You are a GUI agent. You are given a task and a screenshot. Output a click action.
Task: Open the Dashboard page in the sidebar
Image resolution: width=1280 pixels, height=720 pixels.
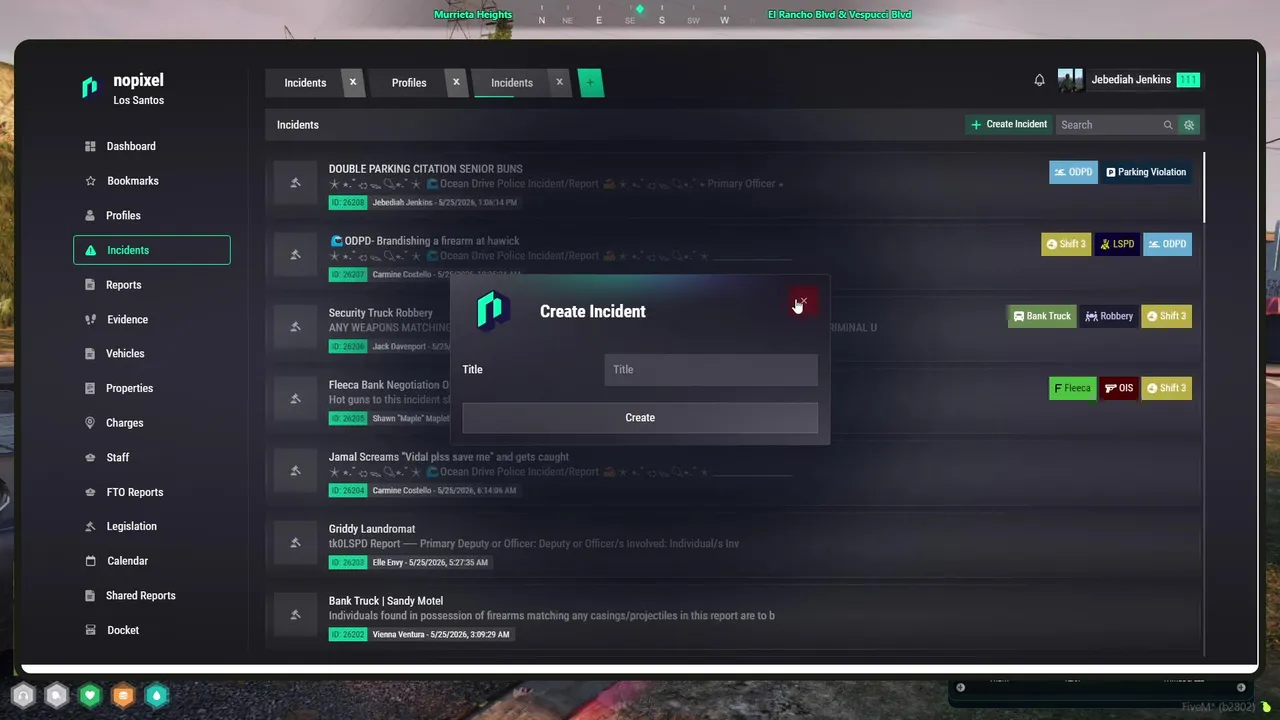tap(131, 146)
